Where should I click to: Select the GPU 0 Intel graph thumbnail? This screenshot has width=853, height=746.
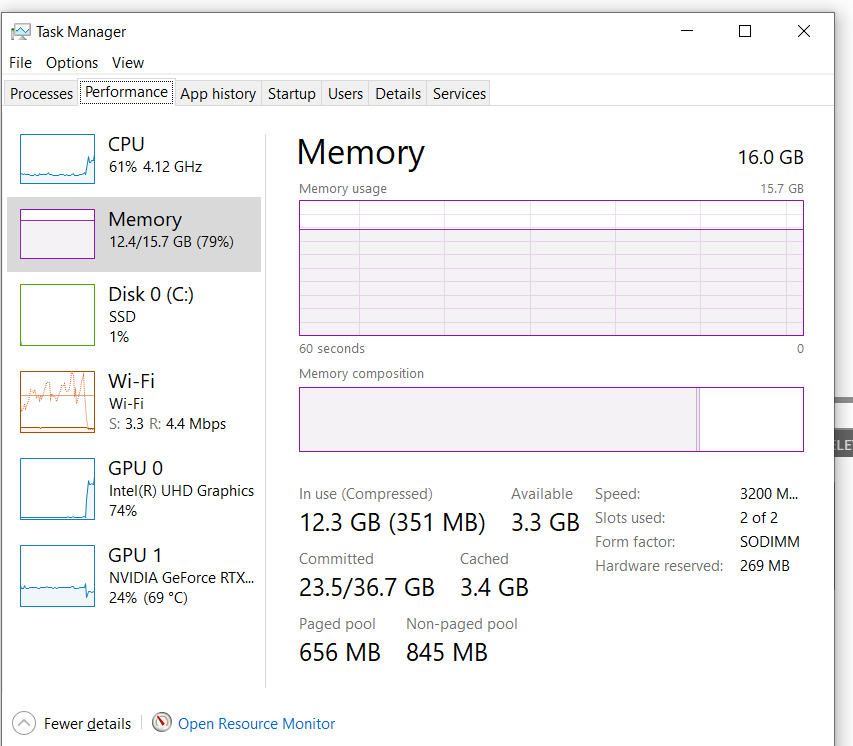click(x=57, y=489)
